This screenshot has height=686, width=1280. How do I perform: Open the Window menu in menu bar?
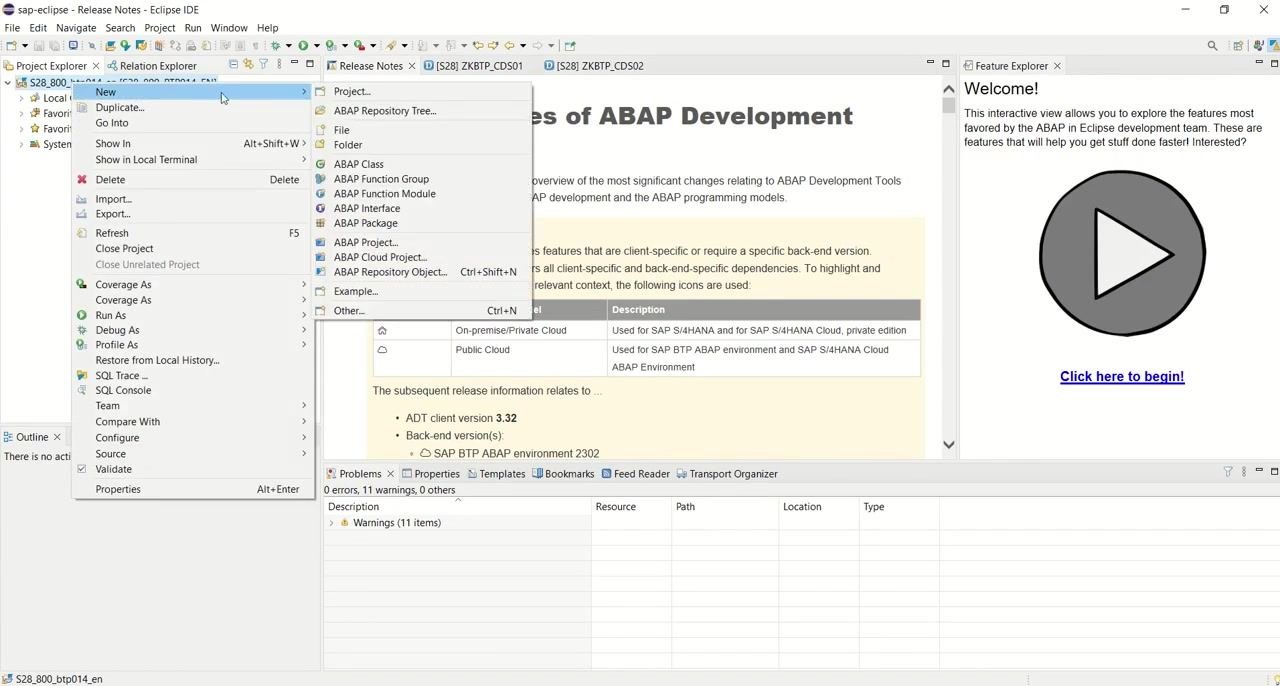[229, 27]
